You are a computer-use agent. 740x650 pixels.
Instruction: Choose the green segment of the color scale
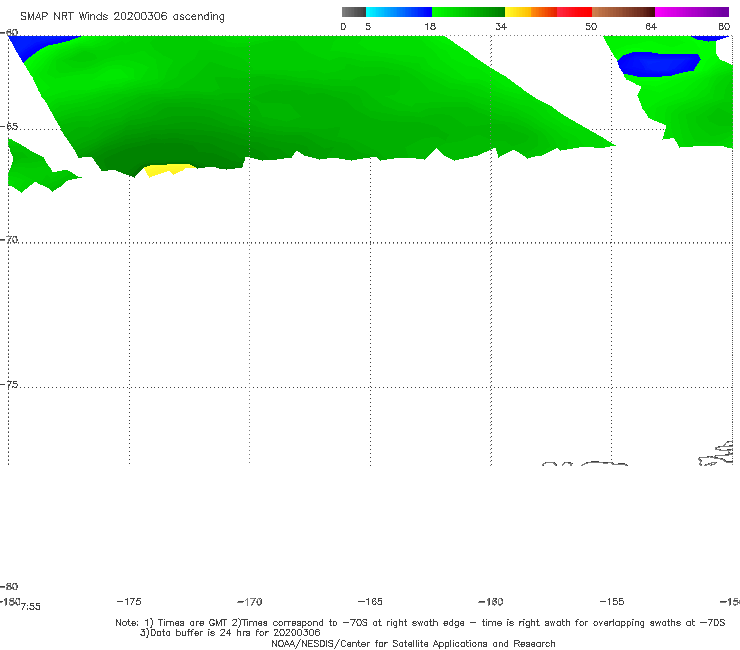click(468, 12)
